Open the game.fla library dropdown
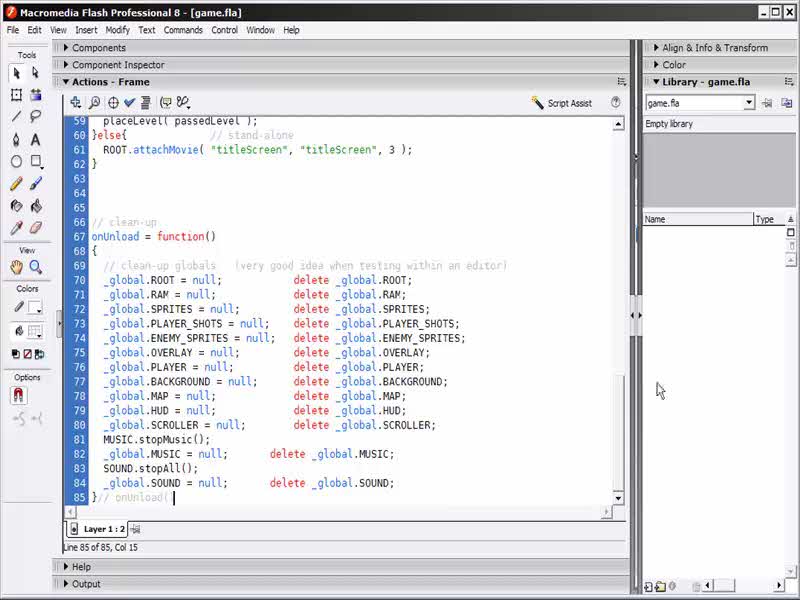 click(x=748, y=103)
